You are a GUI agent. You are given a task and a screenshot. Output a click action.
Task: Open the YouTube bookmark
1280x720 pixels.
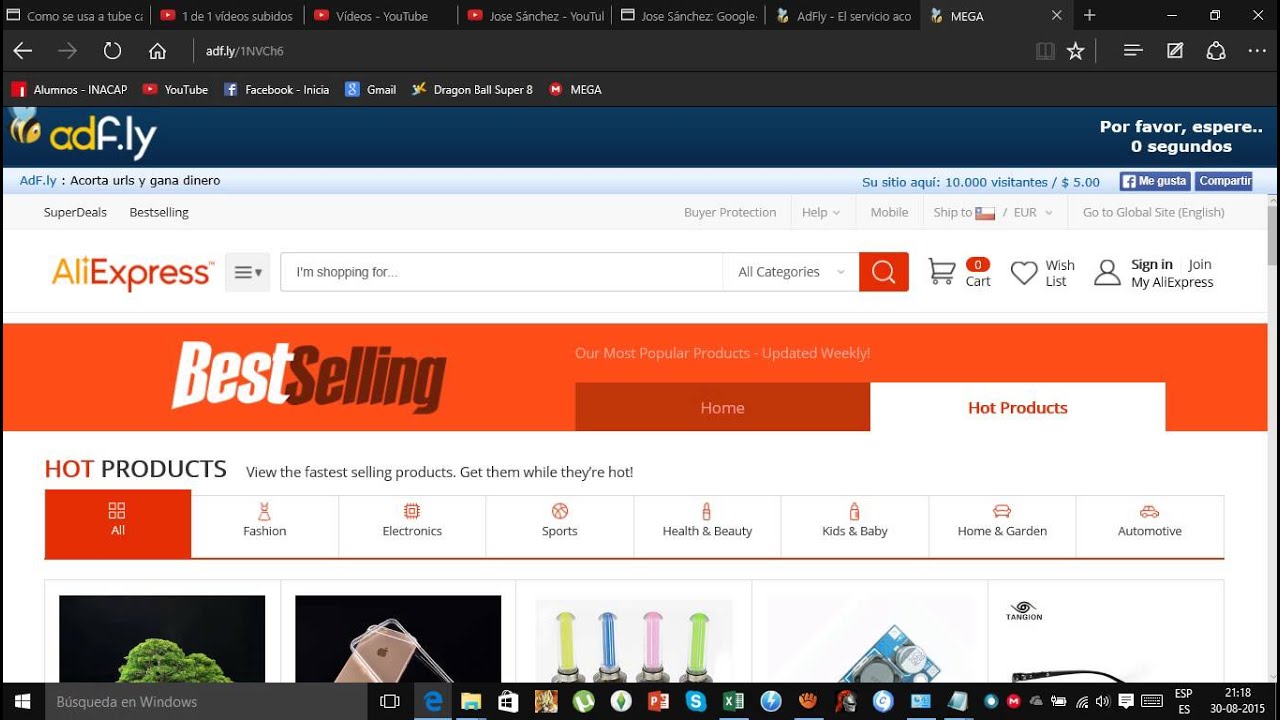pyautogui.click(x=175, y=89)
